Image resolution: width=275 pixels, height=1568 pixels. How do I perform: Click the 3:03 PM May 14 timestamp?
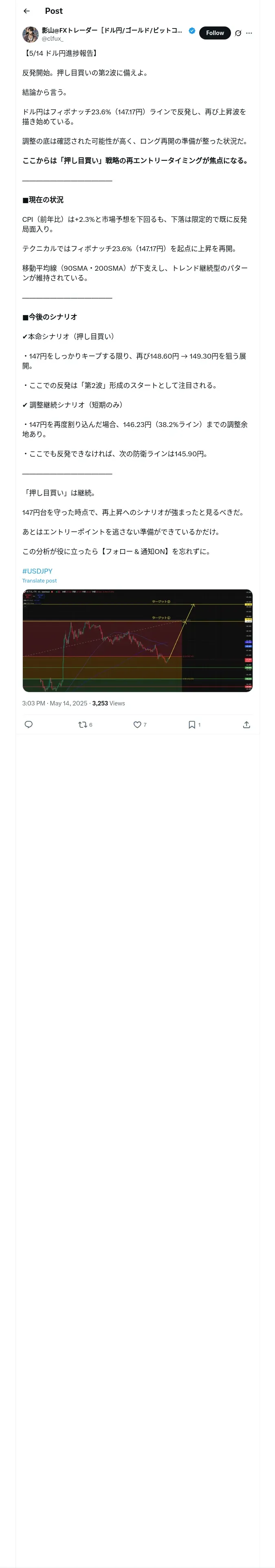(54, 703)
